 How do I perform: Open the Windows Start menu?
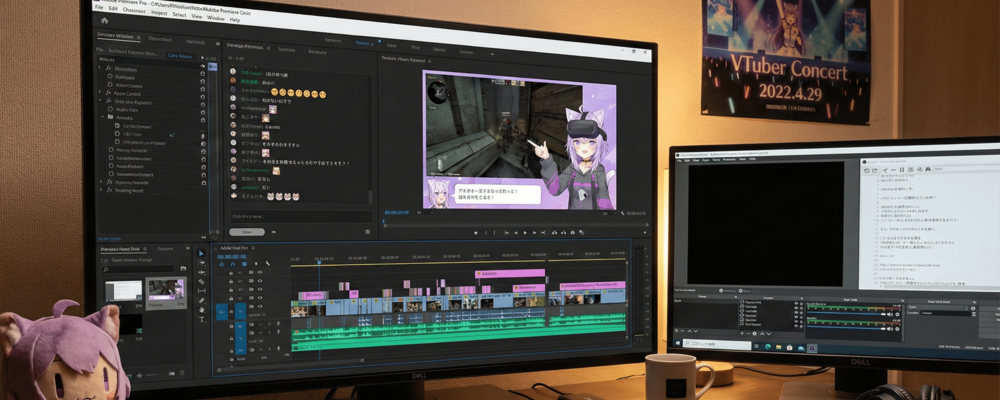[678, 343]
